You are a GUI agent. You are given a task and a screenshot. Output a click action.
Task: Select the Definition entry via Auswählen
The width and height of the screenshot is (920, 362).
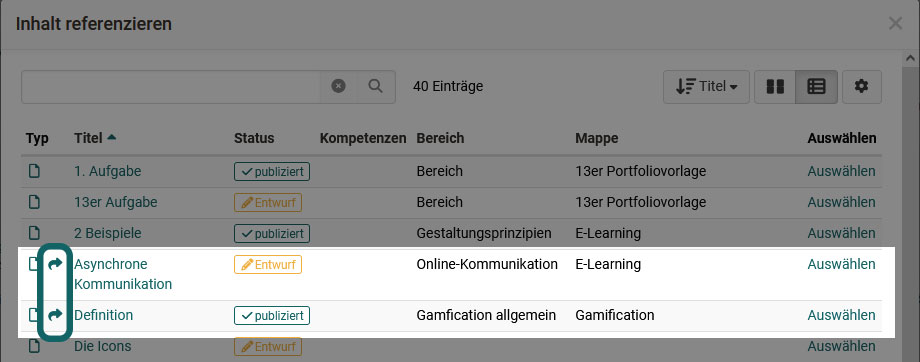pyautogui.click(x=841, y=316)
